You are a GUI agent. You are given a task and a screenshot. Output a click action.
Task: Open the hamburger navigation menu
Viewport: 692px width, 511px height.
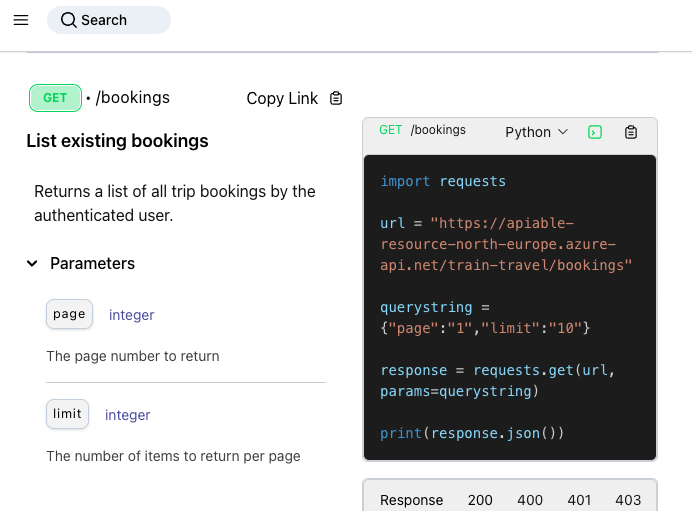(x=21, y=20)
